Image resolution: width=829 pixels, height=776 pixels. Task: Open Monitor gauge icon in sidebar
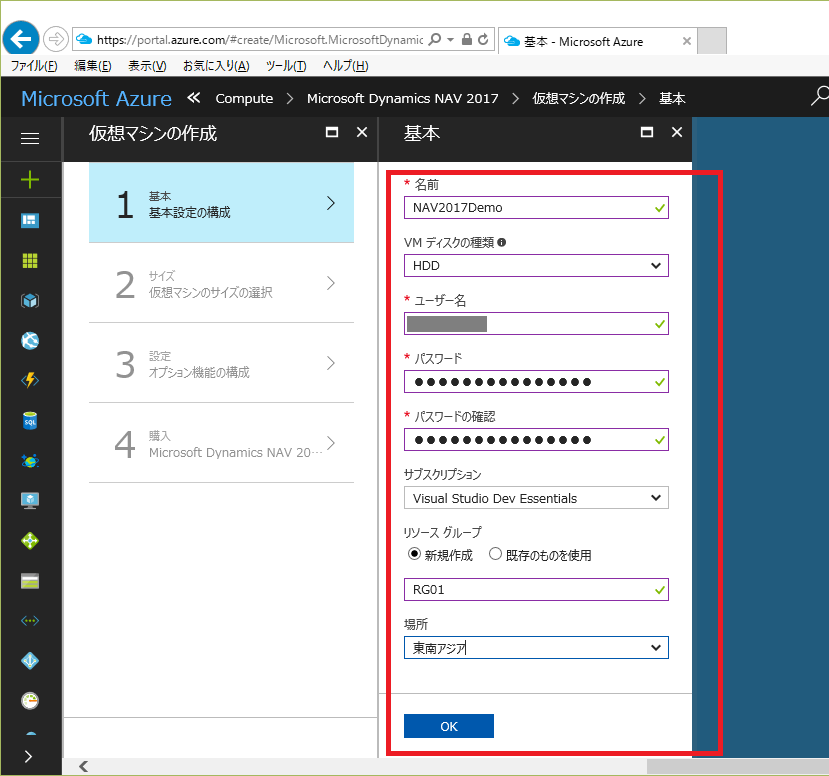(30, 701)
